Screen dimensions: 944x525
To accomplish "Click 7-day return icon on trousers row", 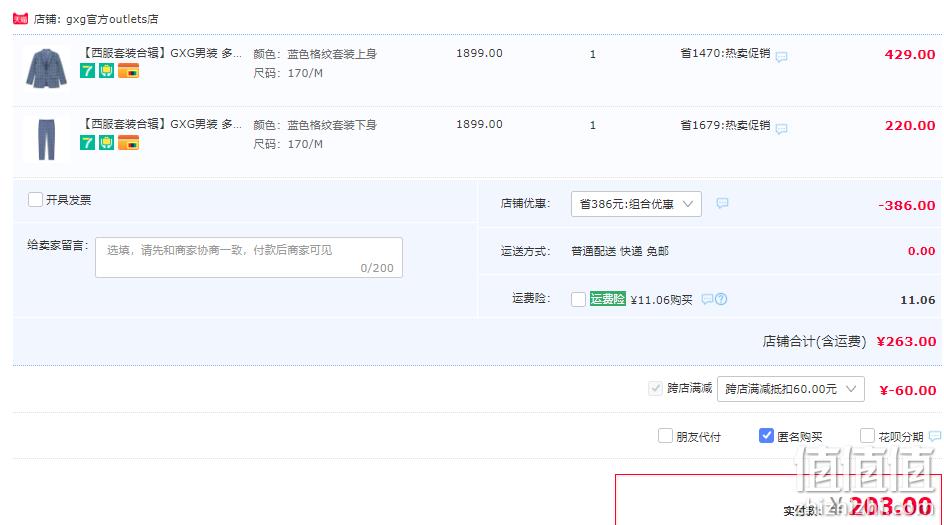I will [87, 142].
